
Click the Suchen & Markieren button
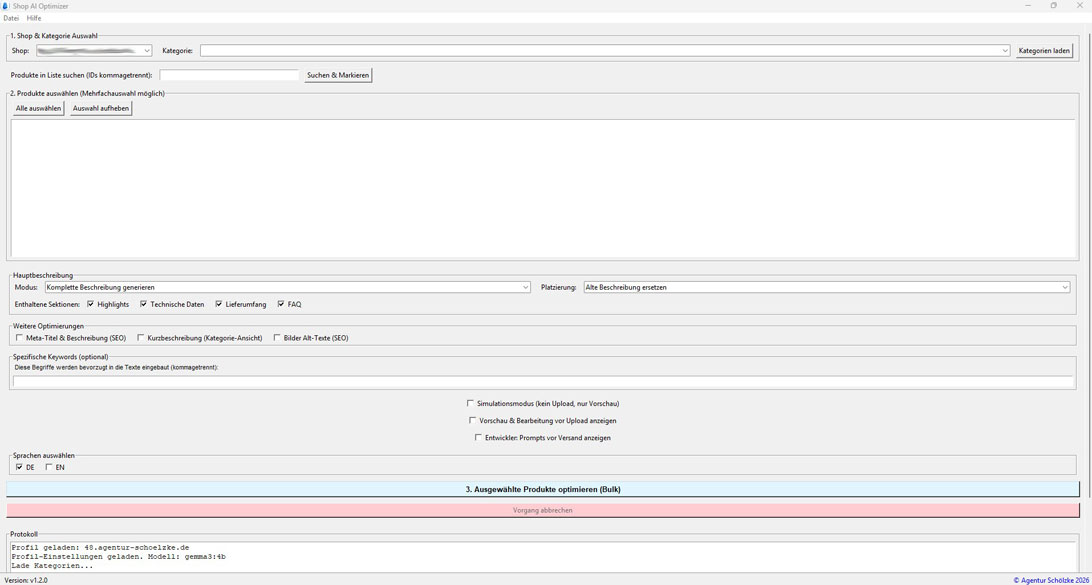coord(338,75)
